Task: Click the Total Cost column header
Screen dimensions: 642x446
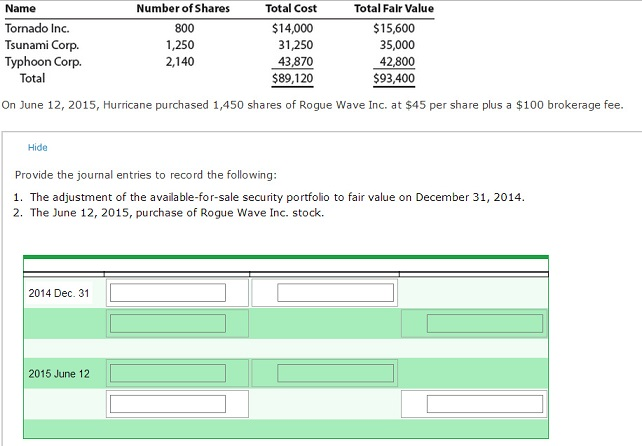Action: 291,9
